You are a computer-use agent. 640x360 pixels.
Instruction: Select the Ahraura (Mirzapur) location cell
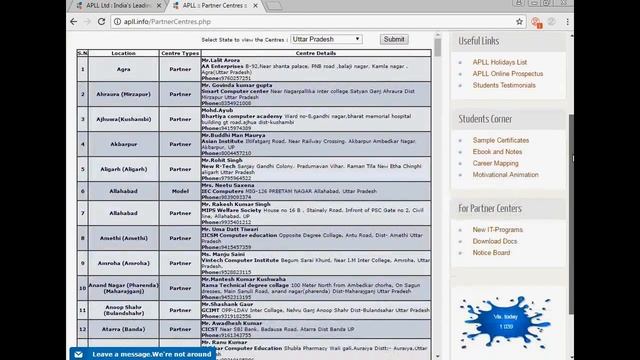point(123,94)
